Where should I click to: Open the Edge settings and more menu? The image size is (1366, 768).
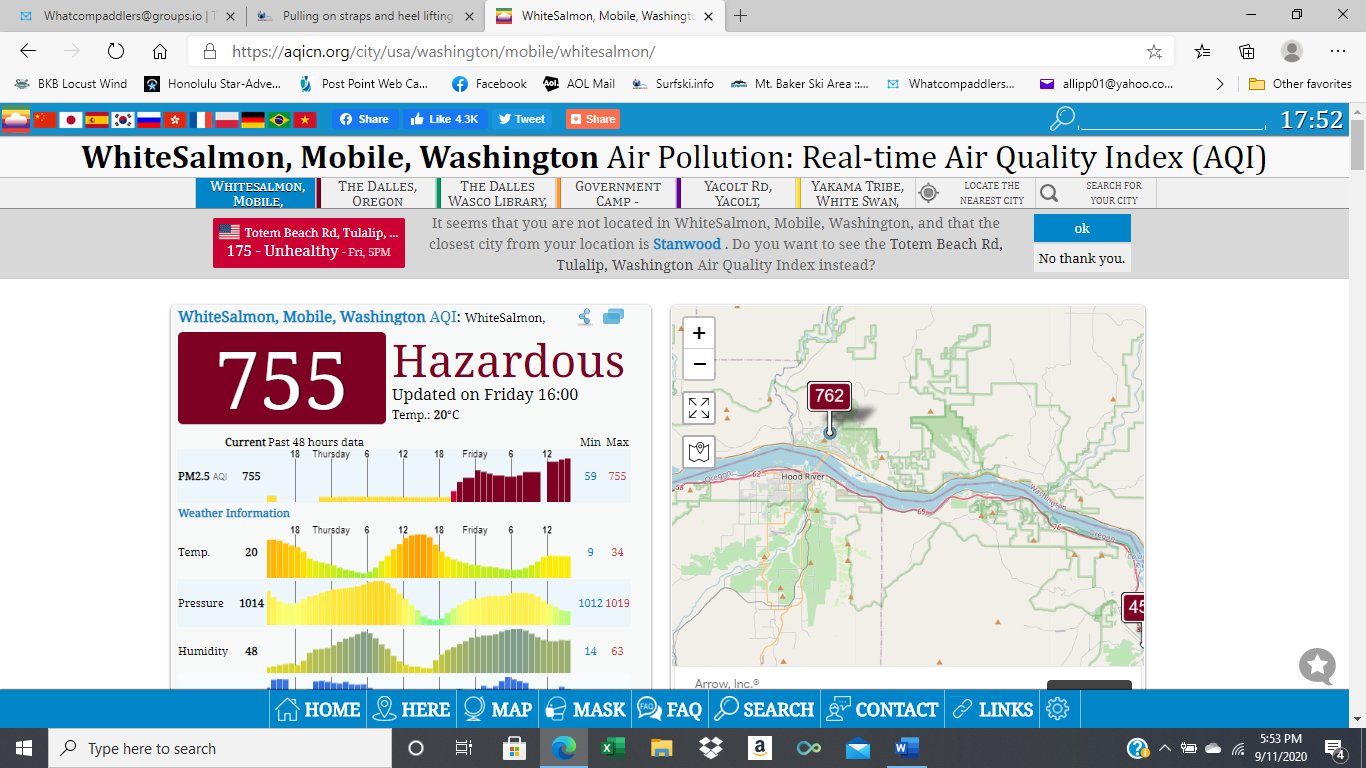(x=1338, y=52)
